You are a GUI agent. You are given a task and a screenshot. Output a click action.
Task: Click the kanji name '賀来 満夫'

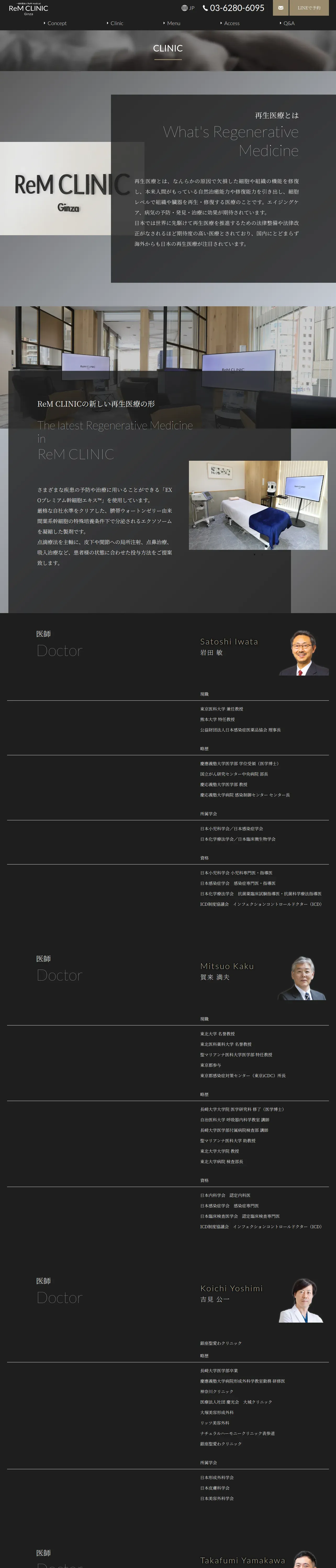[215, 977]
